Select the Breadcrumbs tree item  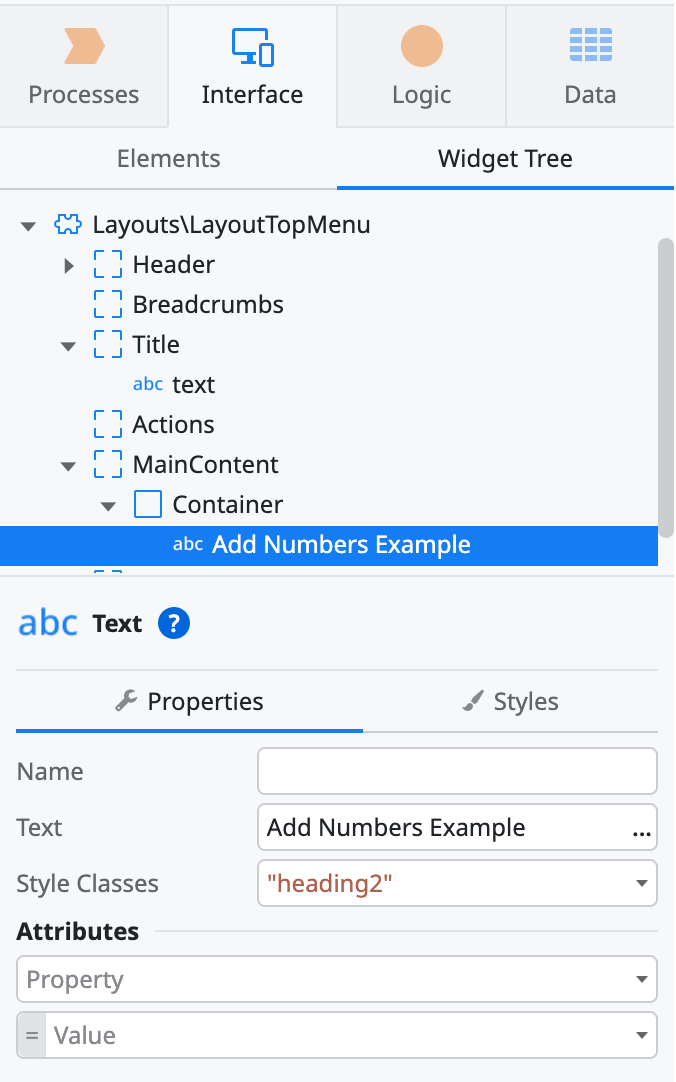click(x=208, y=304)
